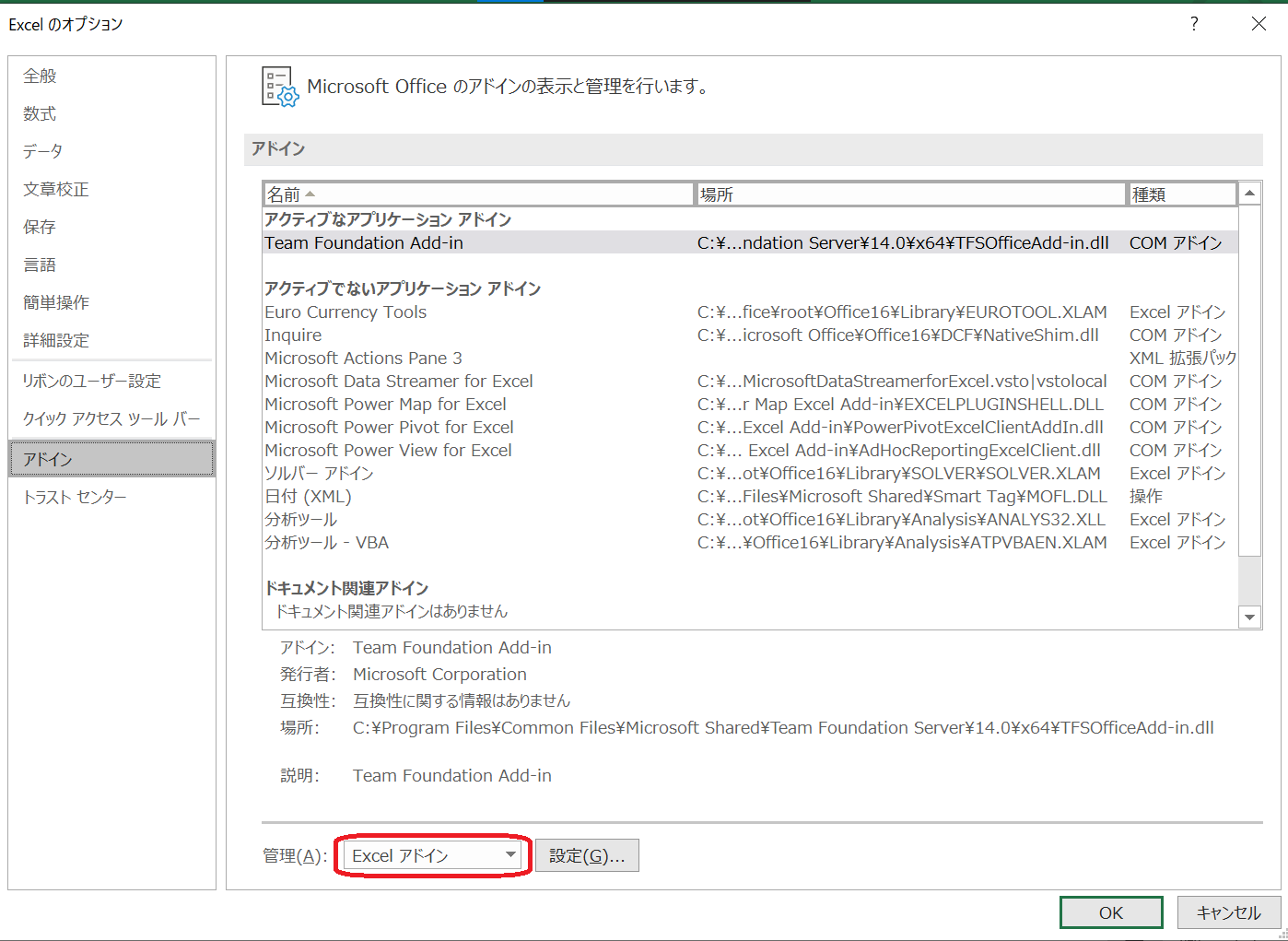This screenshot has width=1288, height=941.
Task: Select the Inquire add-in row
Action: click(750, 335)
